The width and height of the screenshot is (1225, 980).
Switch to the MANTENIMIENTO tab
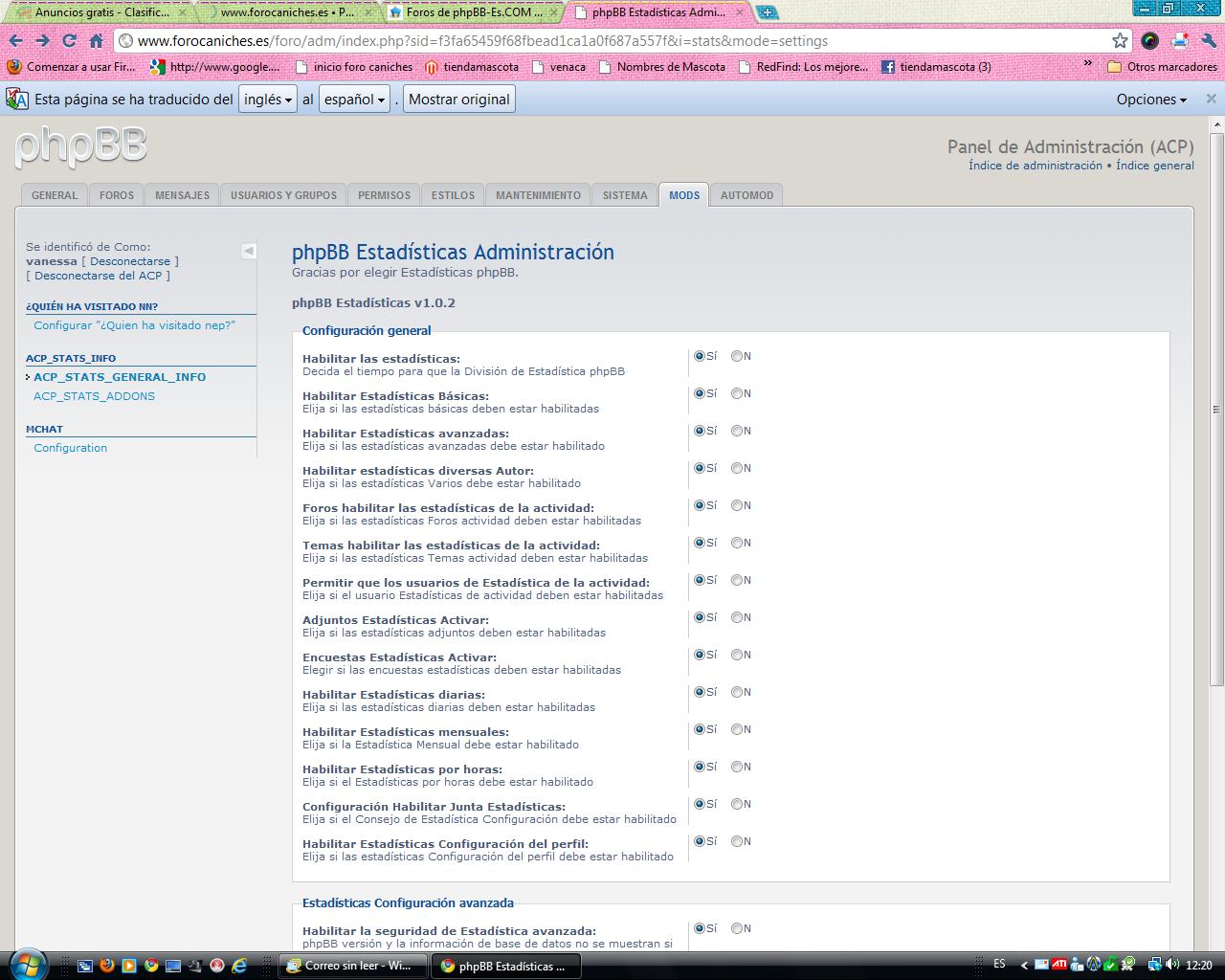pyautogui.click(x=538, y=195)
